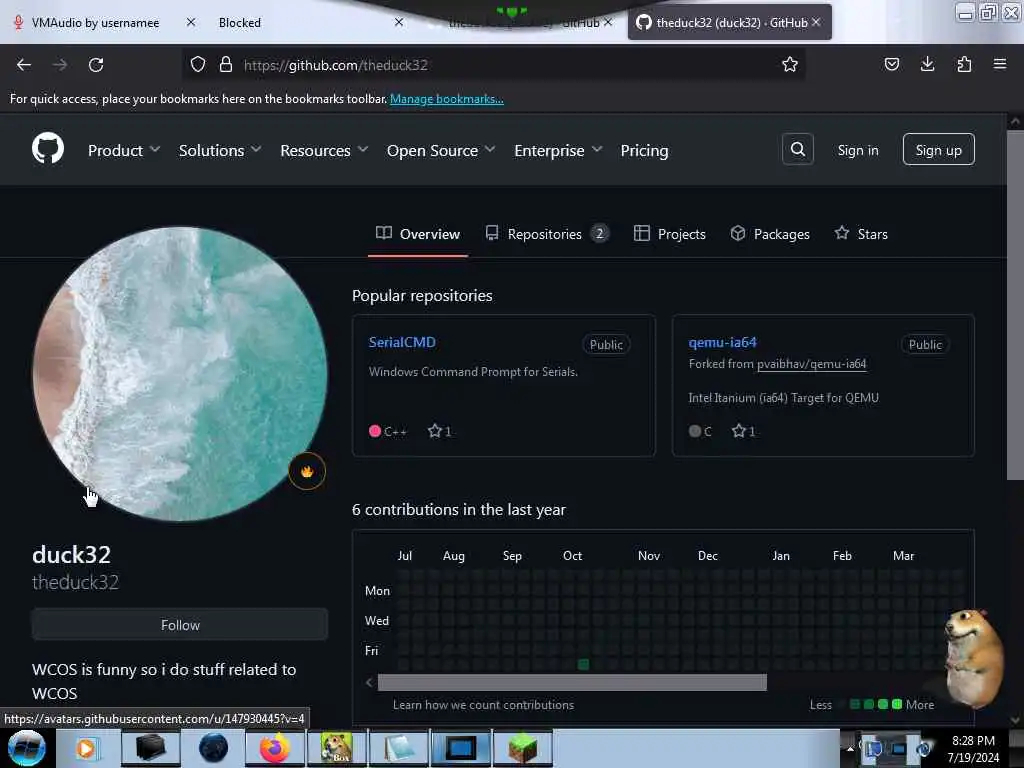Launch Firefox from the taskbar
This screenshot has height=768, width=1024.
275,748
